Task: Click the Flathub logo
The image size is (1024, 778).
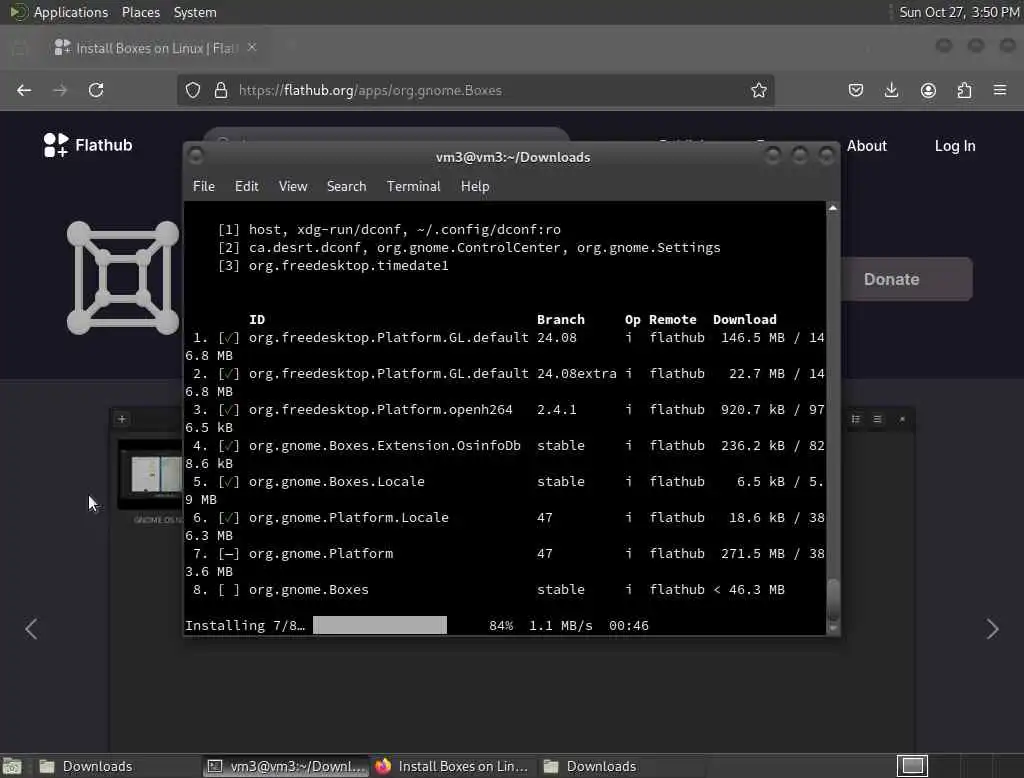Action: (x=88, y=145)
